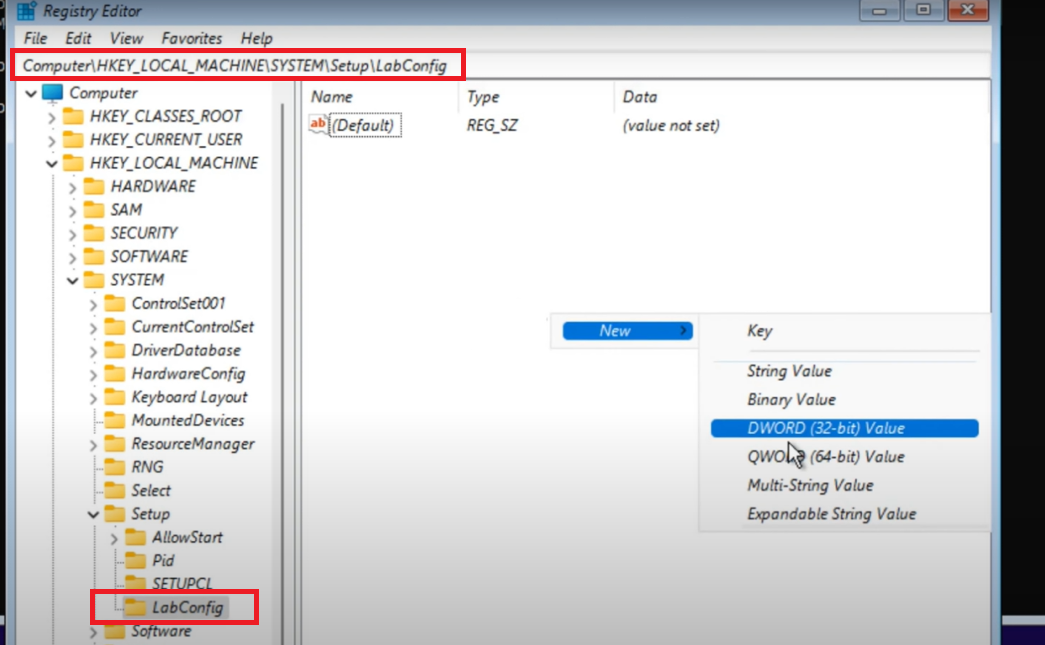This screenshot has height=645, width=1045.
Task: Click the Select folder icon
Action: coord(115,490)
